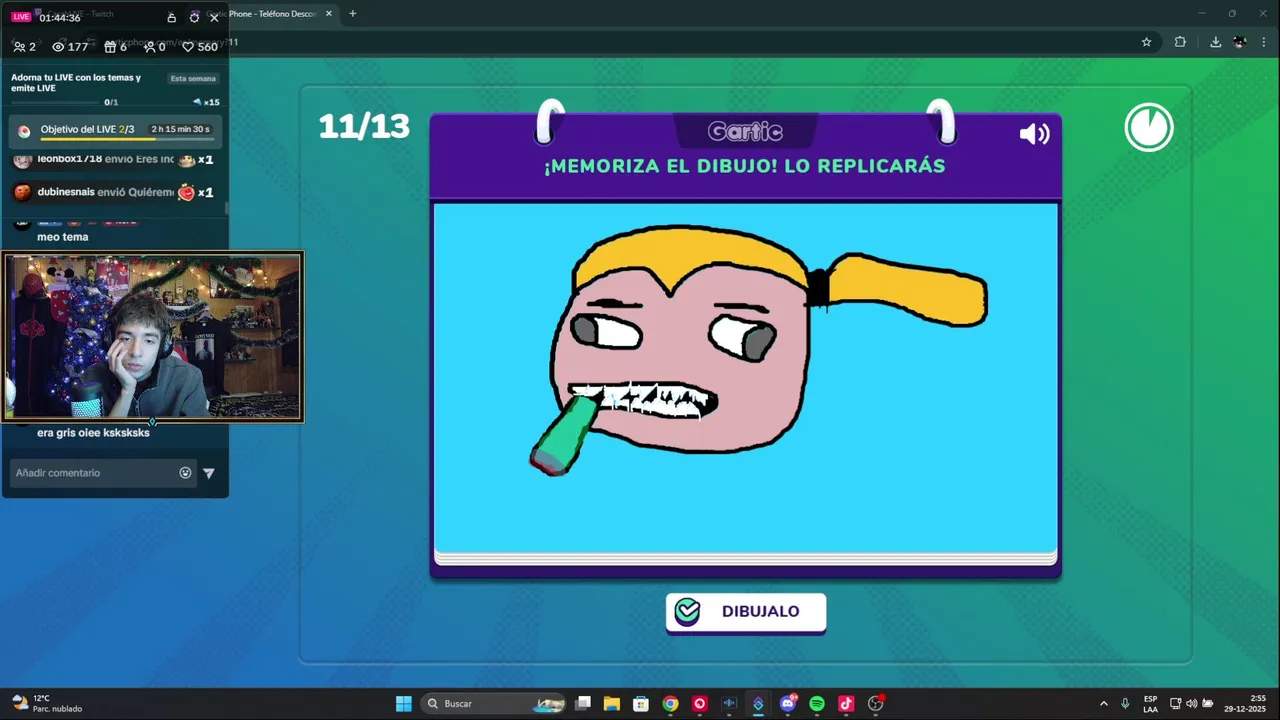This screenshot has width=1280, height=720.
Task: Open Google Chrome from the taskbar
Action: click(670, 704)
